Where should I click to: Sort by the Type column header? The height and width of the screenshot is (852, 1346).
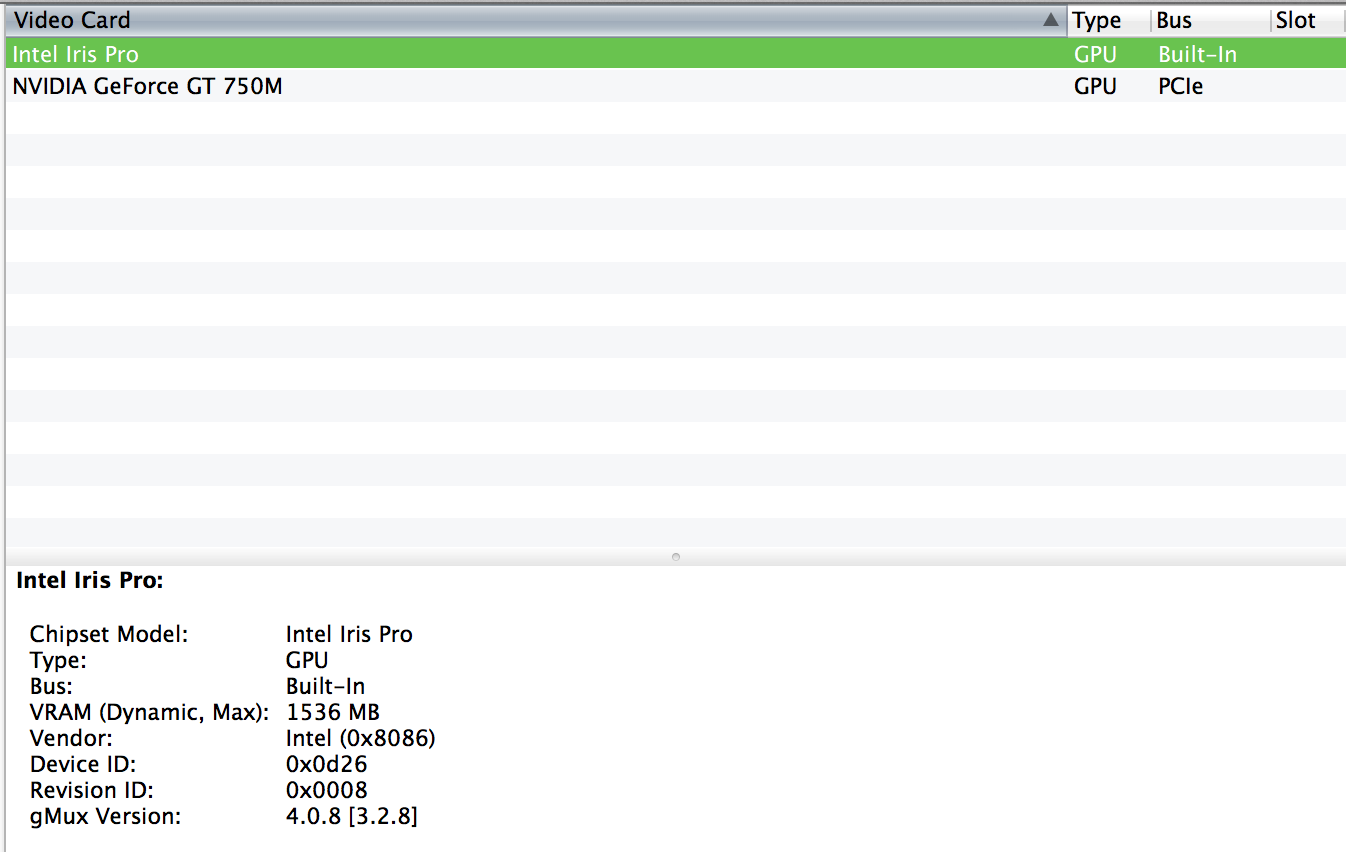(x=1098, y=20)
